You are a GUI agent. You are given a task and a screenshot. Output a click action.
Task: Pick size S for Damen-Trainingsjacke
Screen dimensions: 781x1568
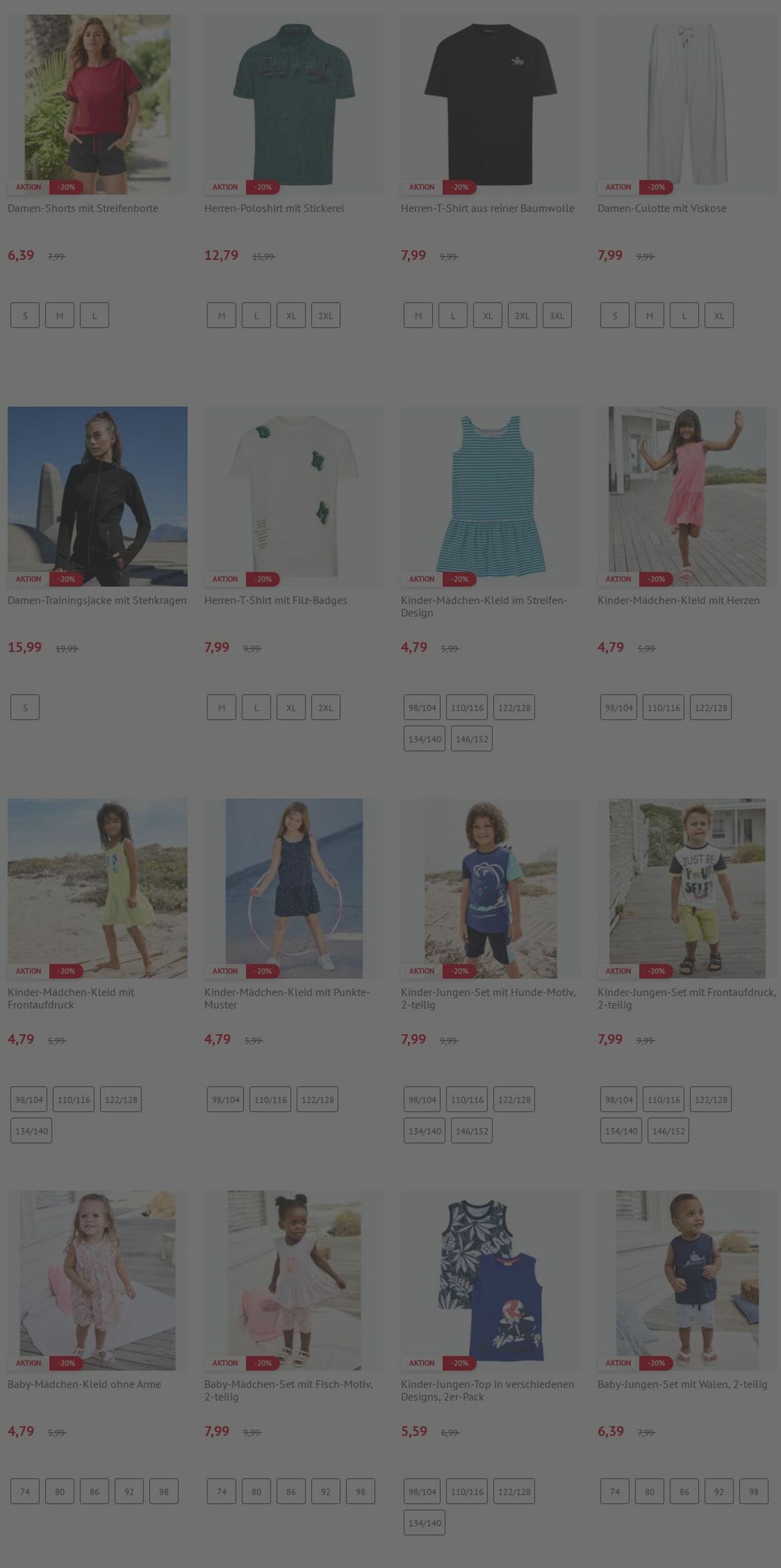coord(25,707)
